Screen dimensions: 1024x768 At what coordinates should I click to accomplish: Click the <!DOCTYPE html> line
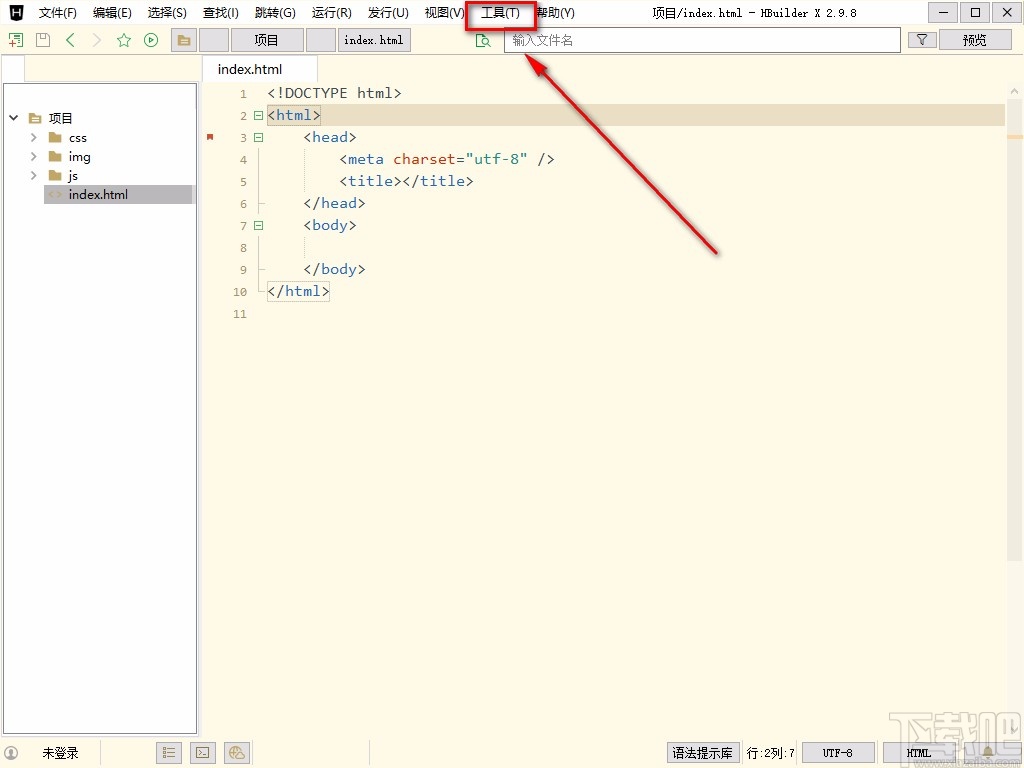click(334, 93)
